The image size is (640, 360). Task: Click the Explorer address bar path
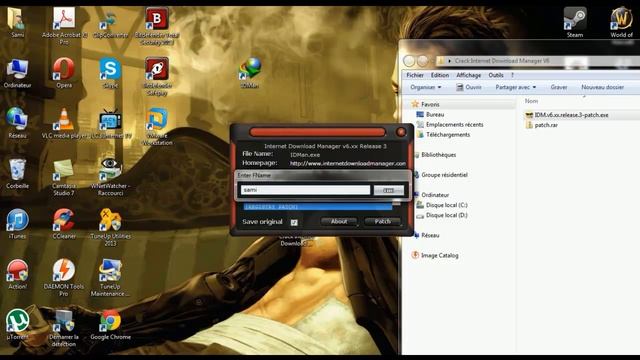502,61
